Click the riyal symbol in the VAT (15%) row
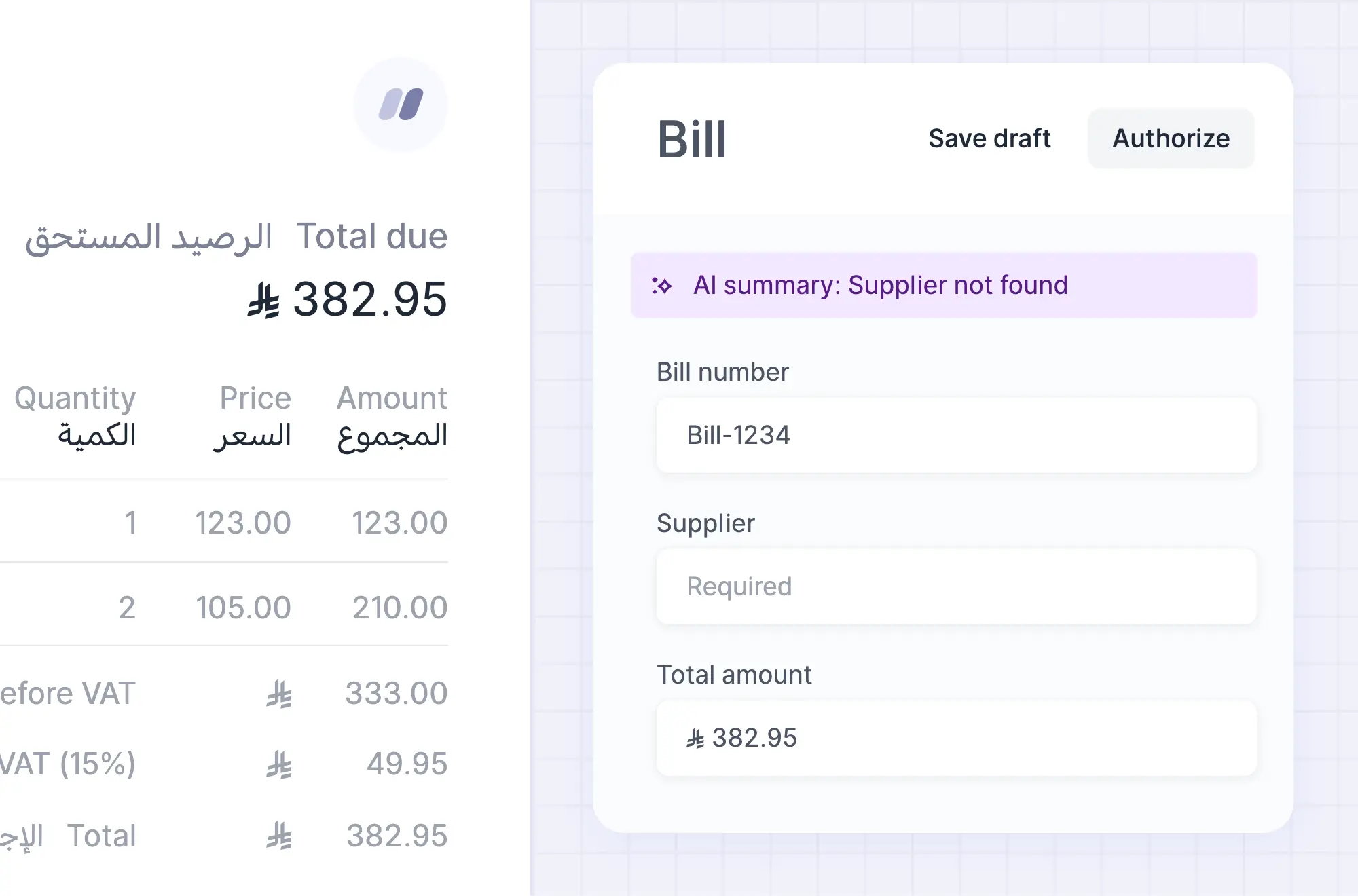Image resolution: width=1358 pixels, height=896 pixels. coord(279,765)
